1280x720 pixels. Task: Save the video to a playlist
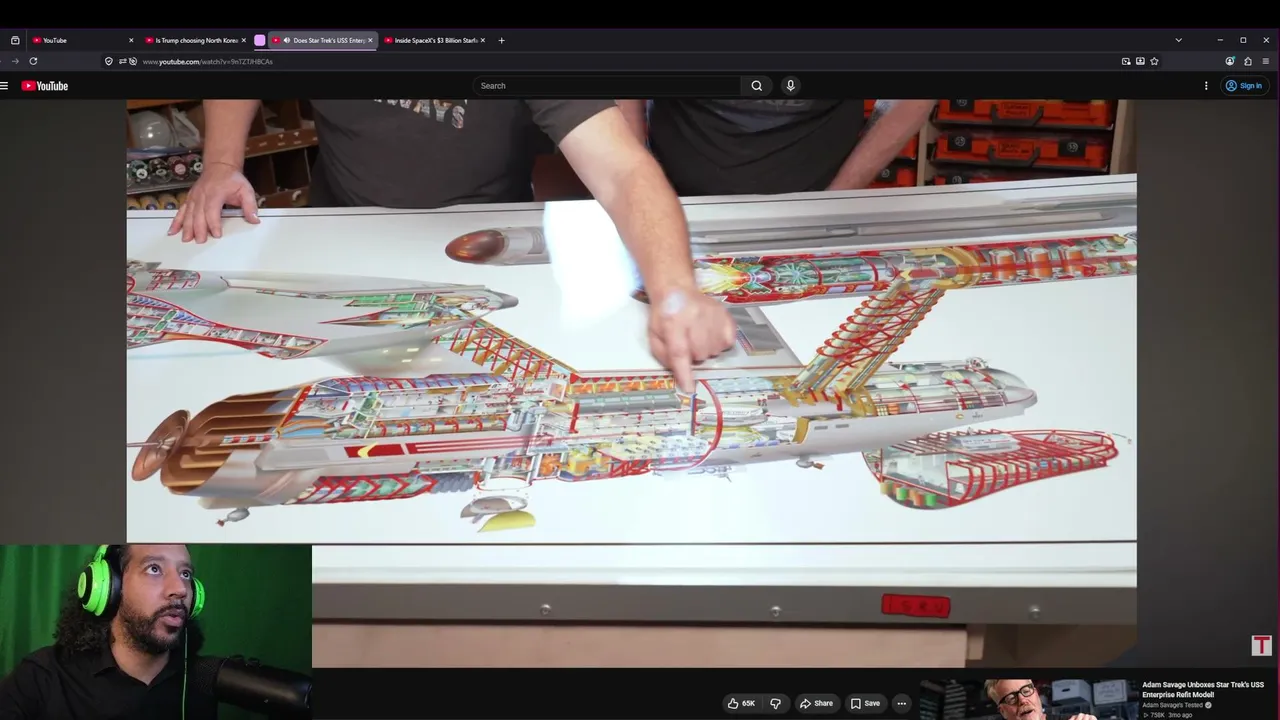[865, 703]
